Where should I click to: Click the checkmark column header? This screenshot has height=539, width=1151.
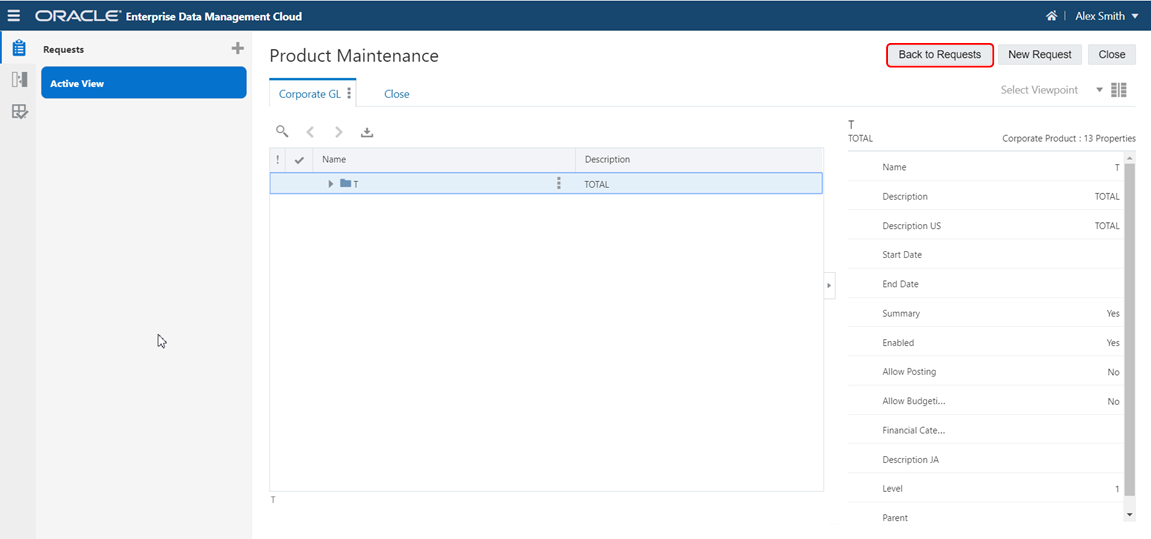pos(299,159)
